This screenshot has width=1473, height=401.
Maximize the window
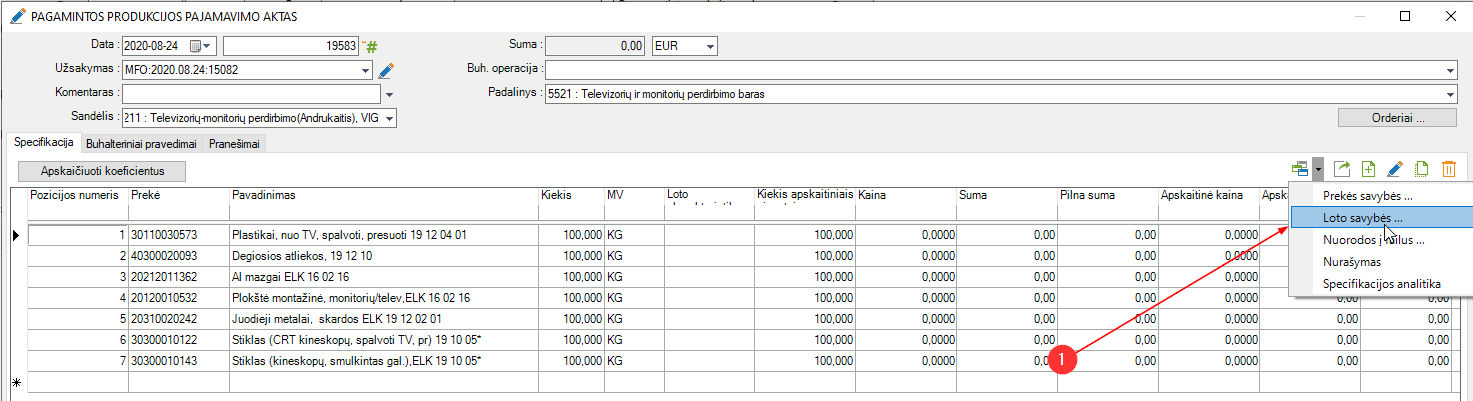click(1404, 17)
